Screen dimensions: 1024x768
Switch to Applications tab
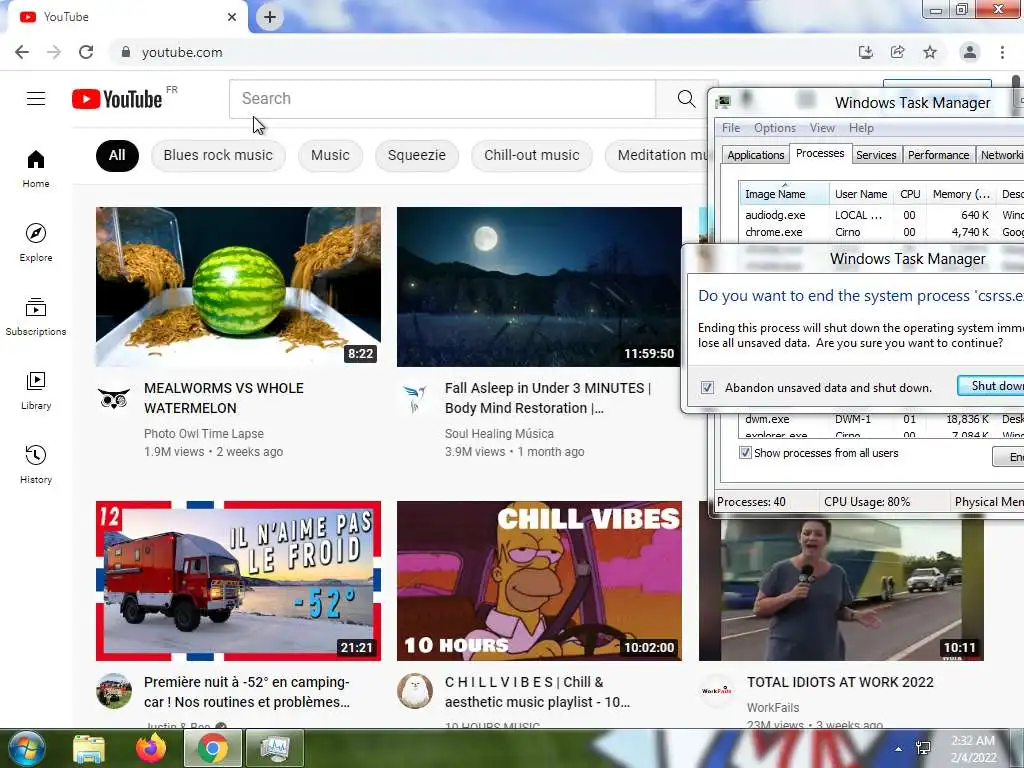[x=756, y=155]
